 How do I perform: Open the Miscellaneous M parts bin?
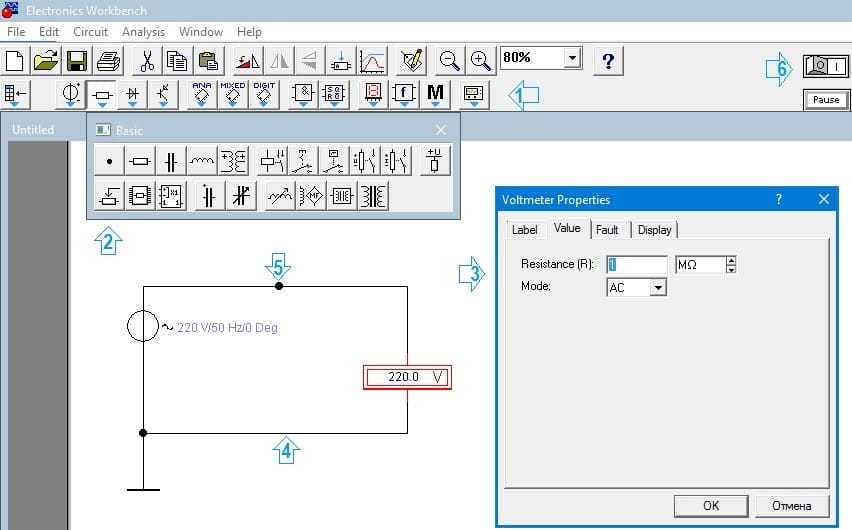(435, 95)
